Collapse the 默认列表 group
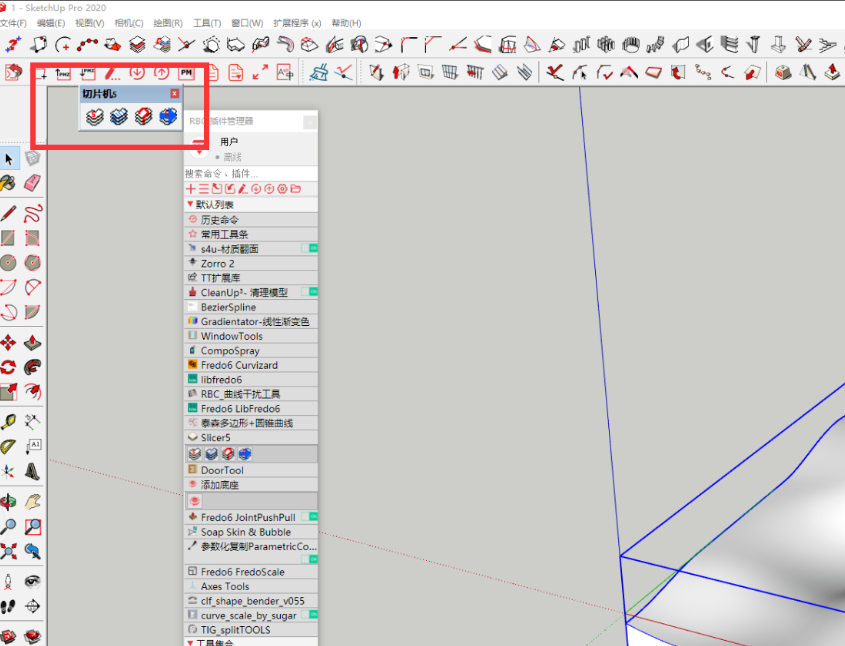This screenshot has width=845, height=646. [190, 204]
